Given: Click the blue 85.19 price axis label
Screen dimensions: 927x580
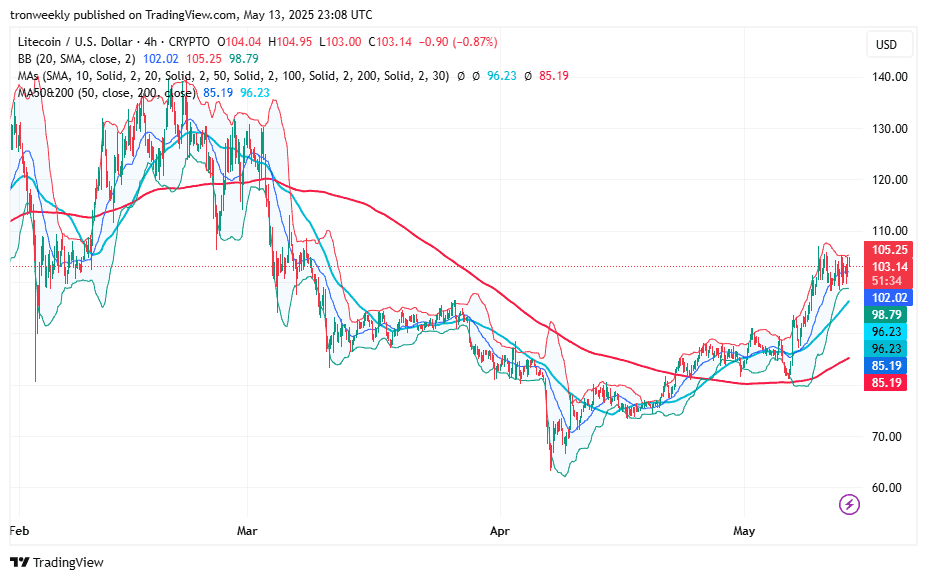Looking at the screenshot, I should click(x=886, y=365).
